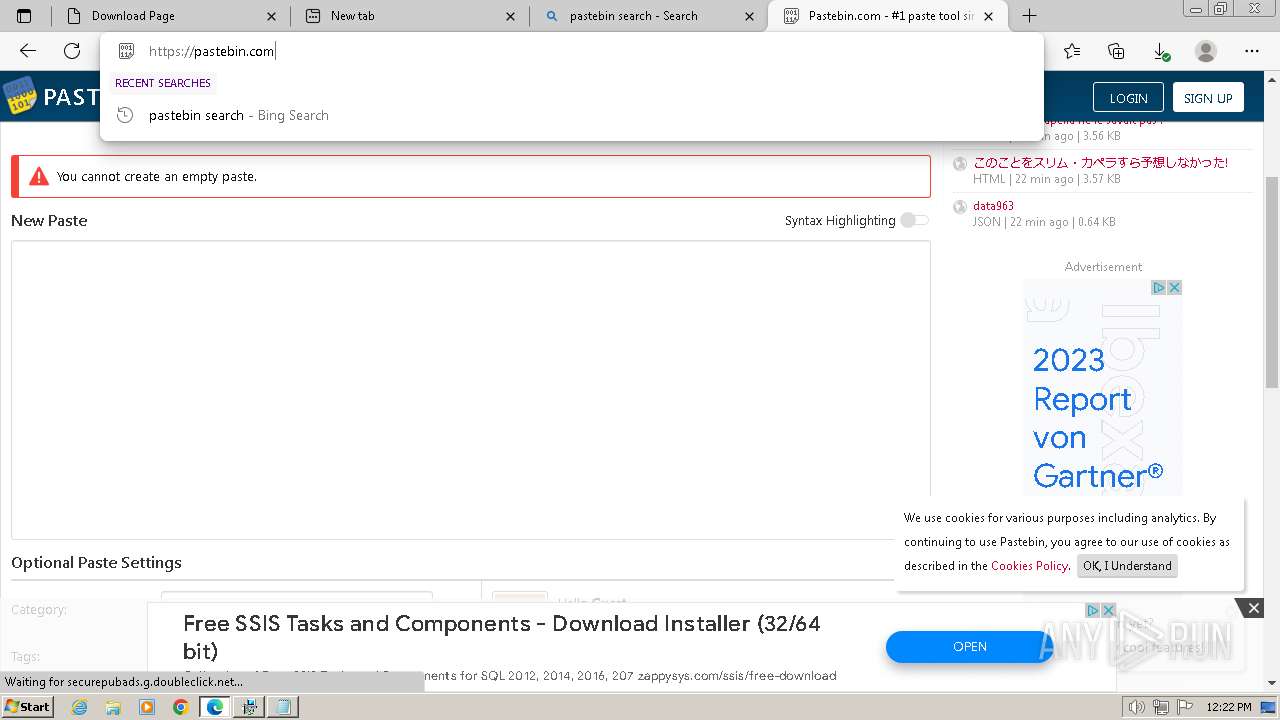Image resolution: width=1280 pixels, height=720 pixels.
Task: Choose the pastebin search suggestion
Action: (x=572, y=115)
